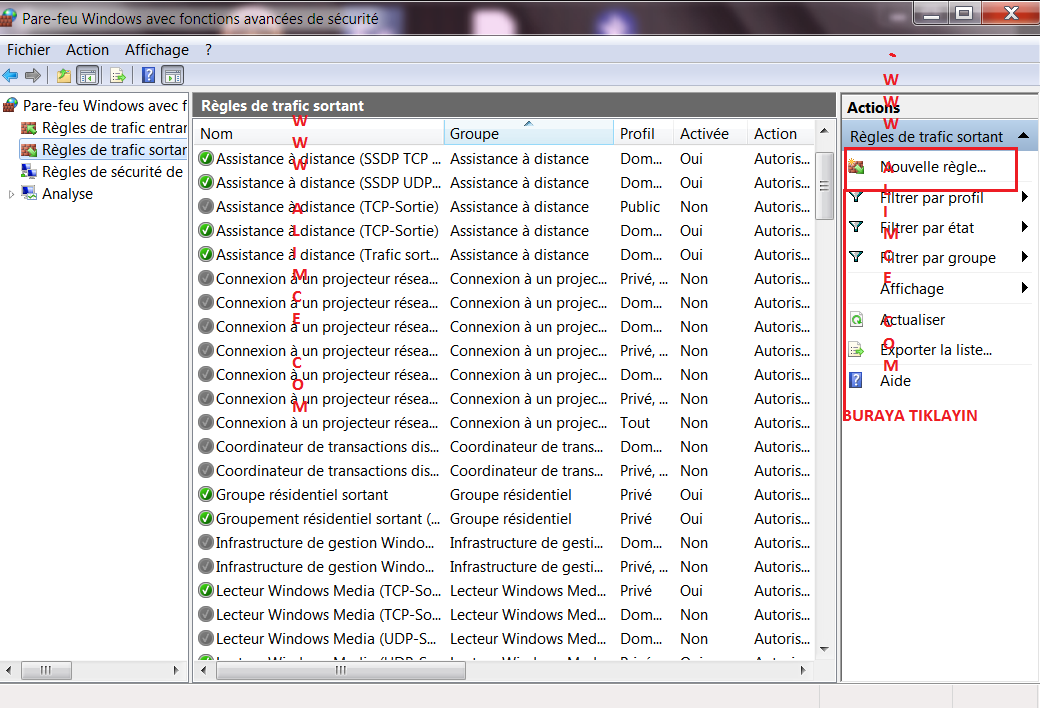
Task: Click the Tout profile cell
Action: [x=635, y=423]
